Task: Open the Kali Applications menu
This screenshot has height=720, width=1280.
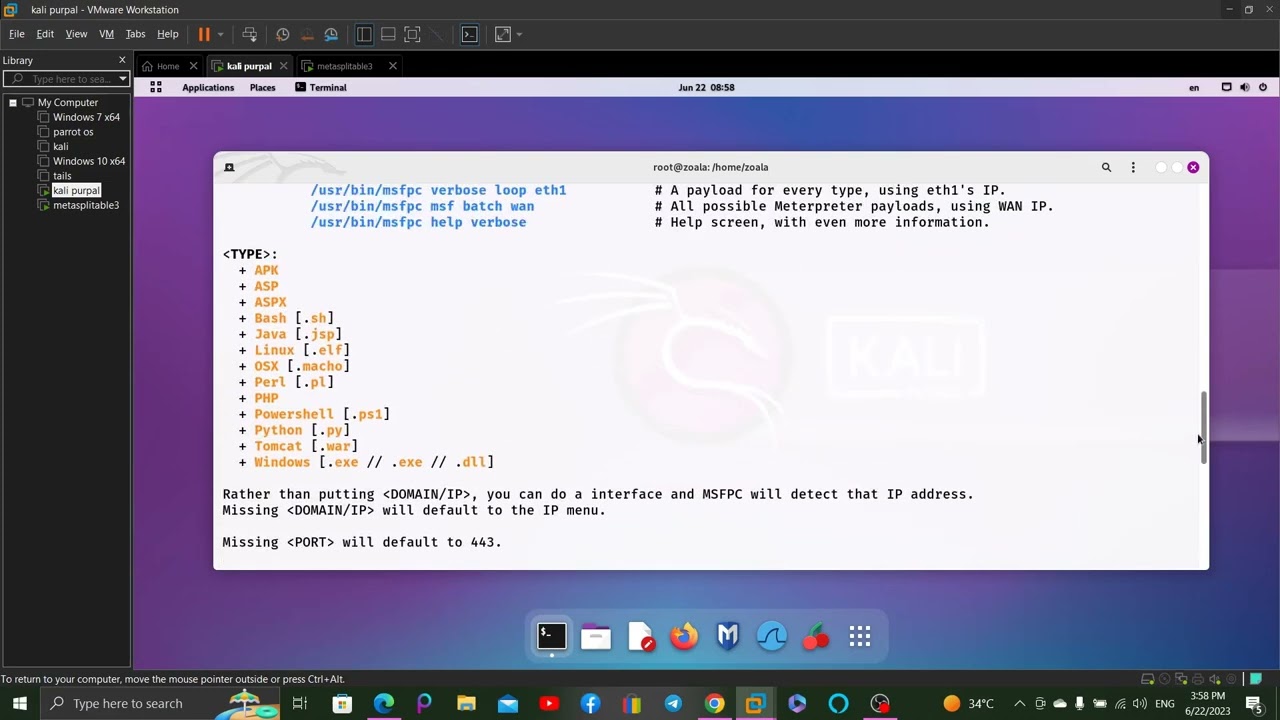Action: pyautogui.click(x=208, y=87)
